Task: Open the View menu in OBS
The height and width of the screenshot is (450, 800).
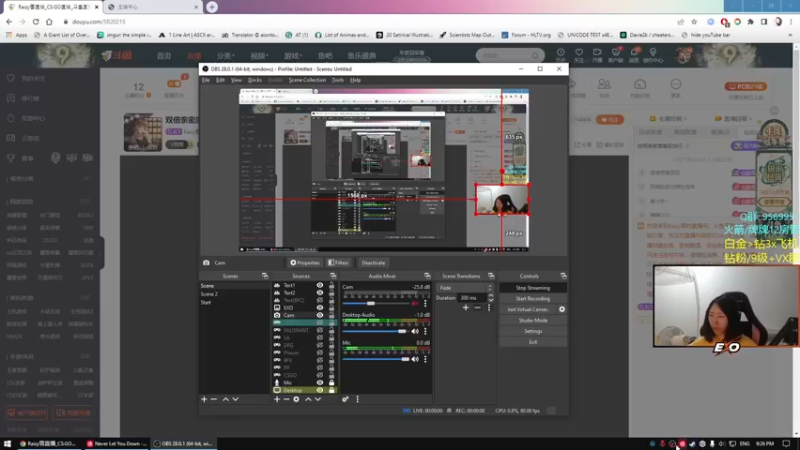Action: [236, 80]
